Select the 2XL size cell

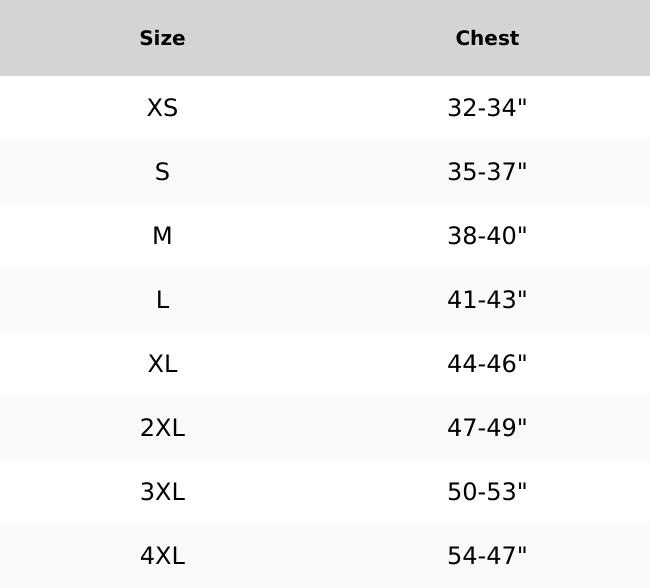[x=162, y=428]
